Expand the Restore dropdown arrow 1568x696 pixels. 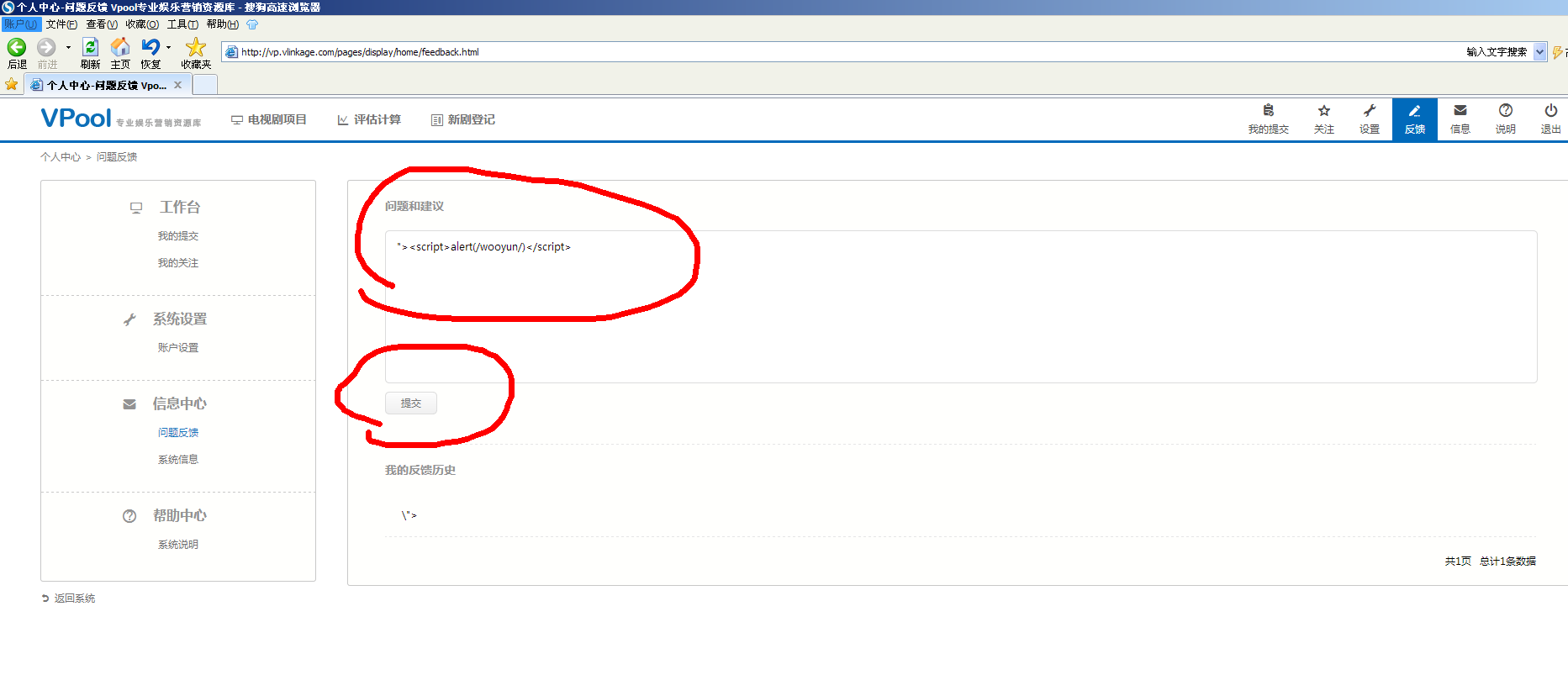168,48
